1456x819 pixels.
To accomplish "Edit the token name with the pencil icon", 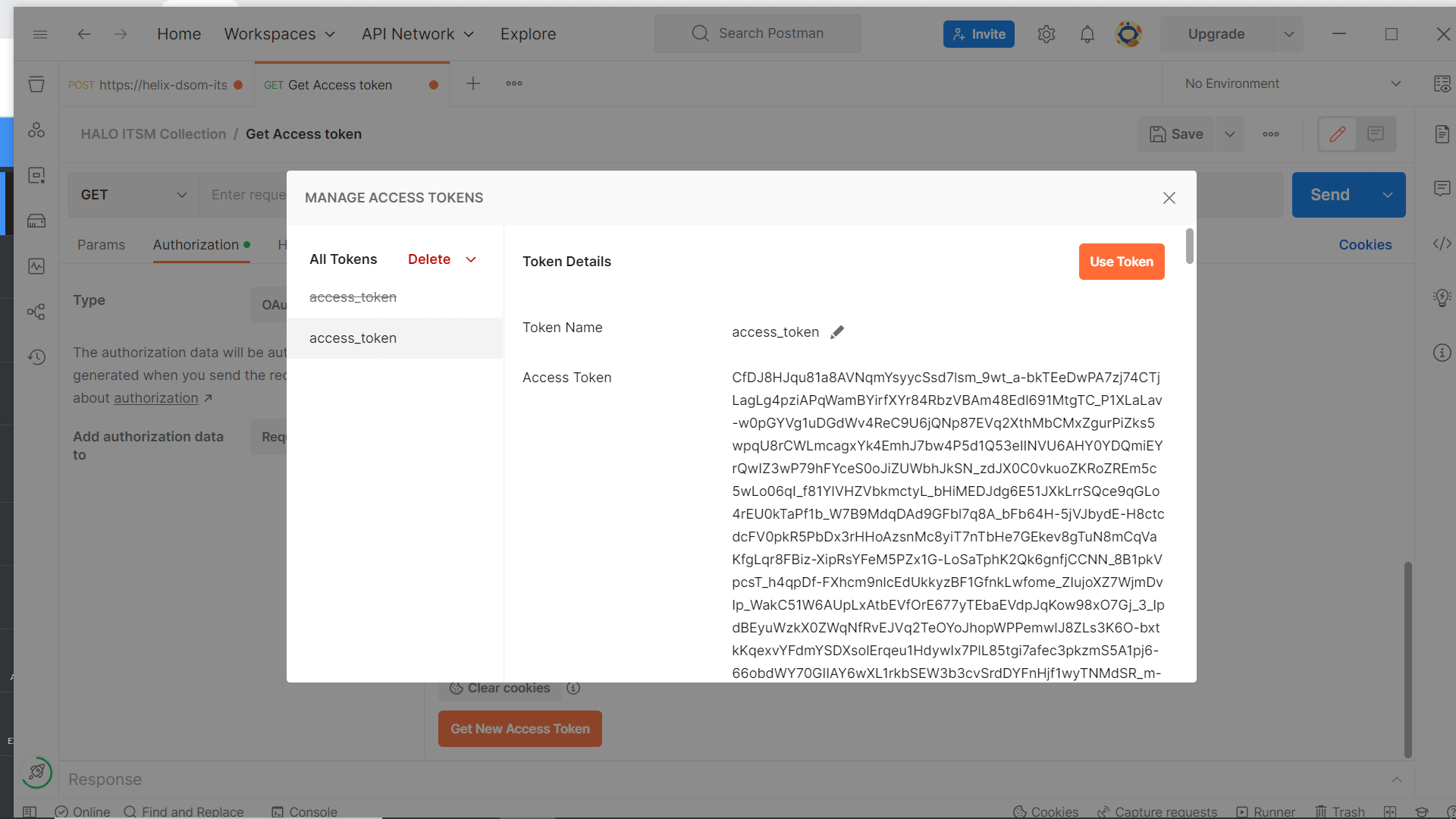I will pos(838,331).
